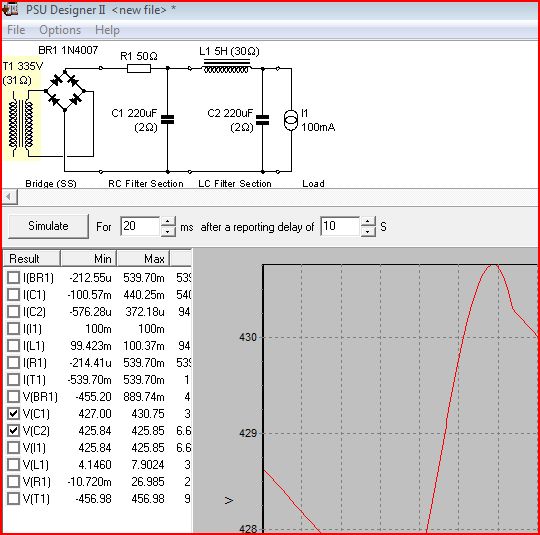The image size is (540, 535).
Task: Select the L1 5H inductor symbol
Action: click(226, 66)
